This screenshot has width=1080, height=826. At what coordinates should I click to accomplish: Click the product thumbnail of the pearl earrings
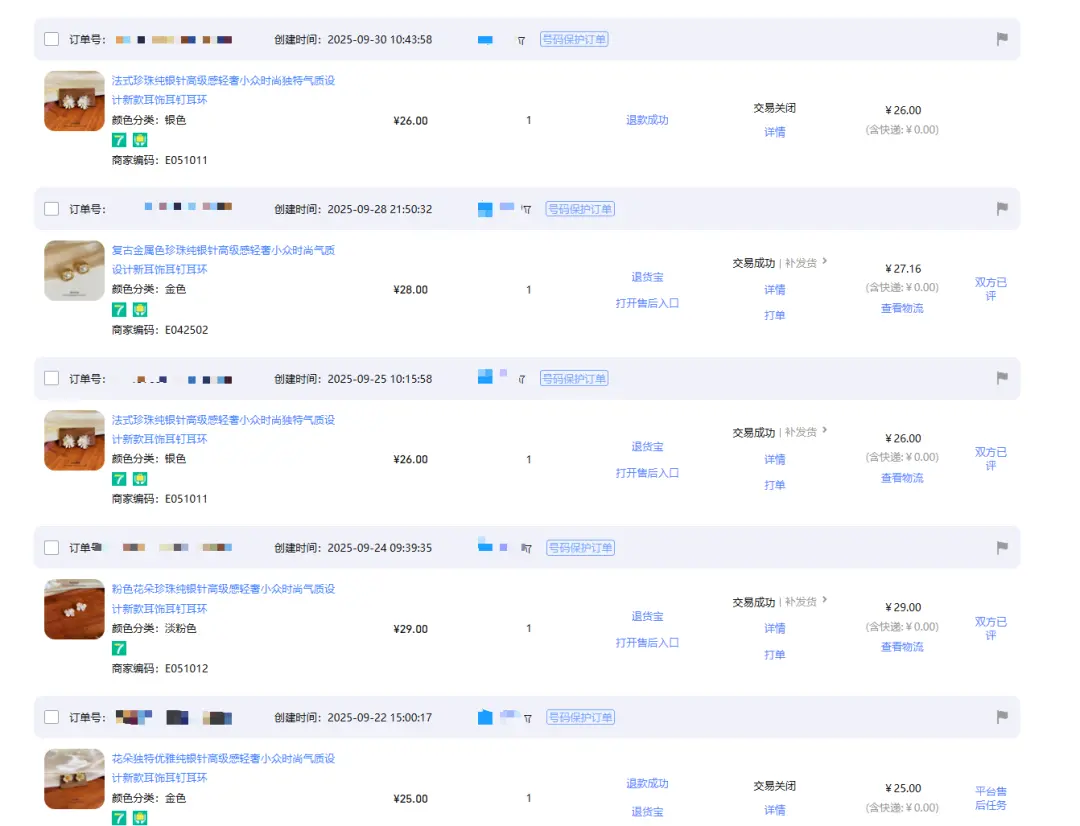73,100
